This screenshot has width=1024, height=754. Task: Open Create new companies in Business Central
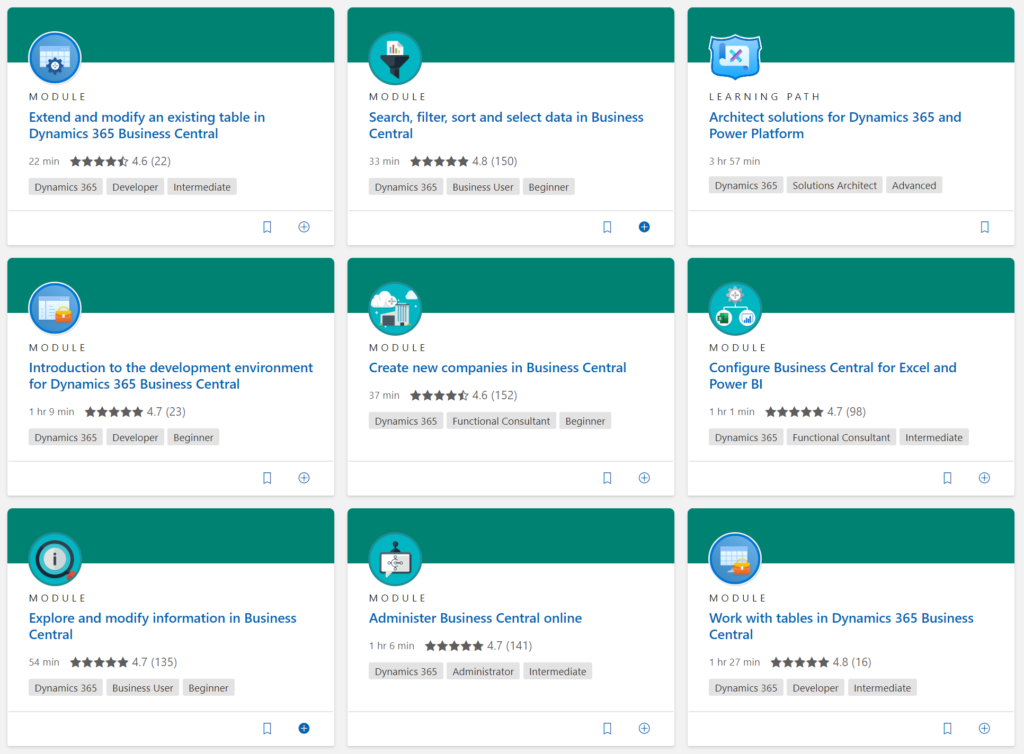(497, 368)
